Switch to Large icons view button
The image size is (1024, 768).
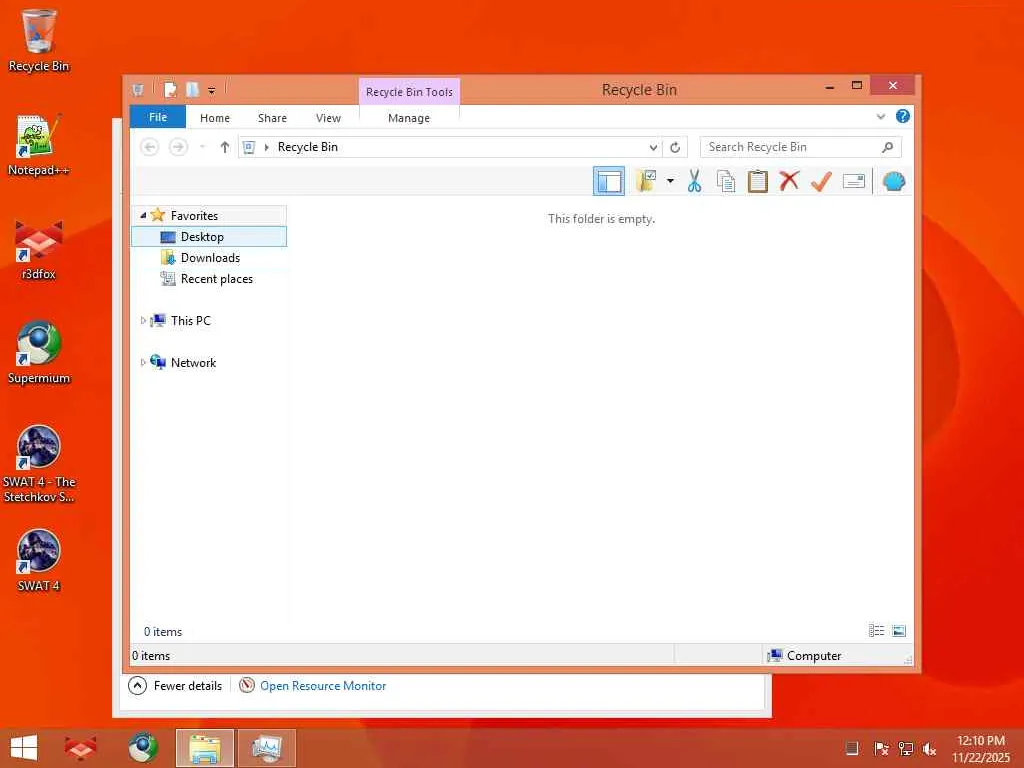[899, 630]
